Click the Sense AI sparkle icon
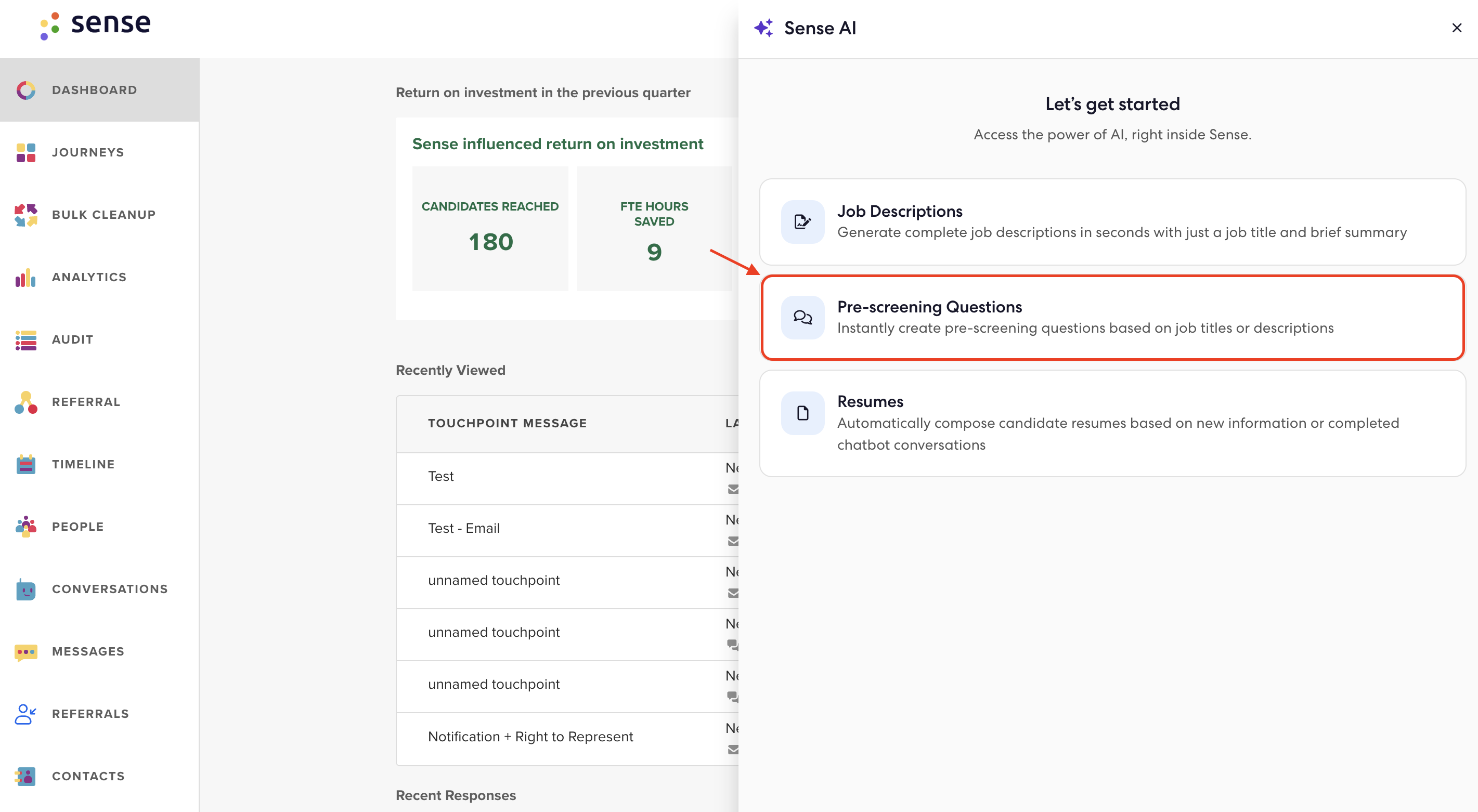The width and height of the screenshot is (1478, 812). coord(763,28)
